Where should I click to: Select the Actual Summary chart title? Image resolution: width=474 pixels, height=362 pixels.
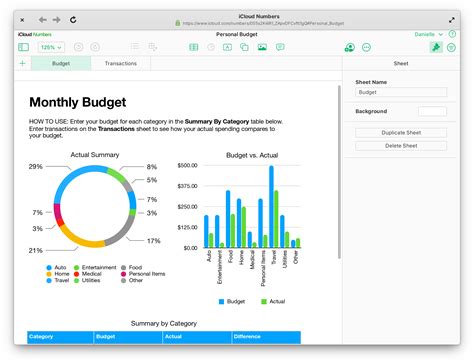click(x=95, y=155)
